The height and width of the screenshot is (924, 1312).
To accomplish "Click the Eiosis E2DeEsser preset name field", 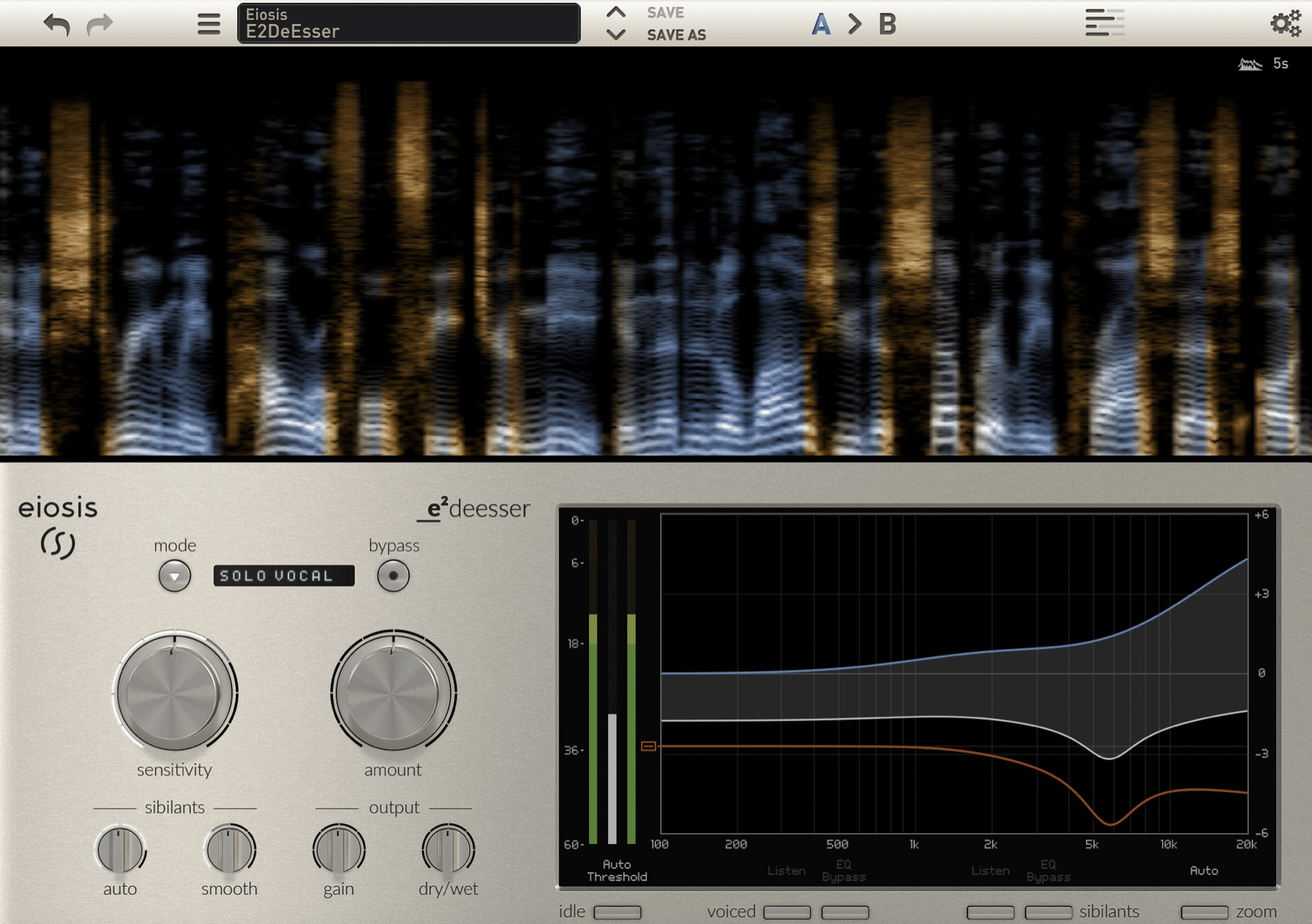I will tap(409, 23).
